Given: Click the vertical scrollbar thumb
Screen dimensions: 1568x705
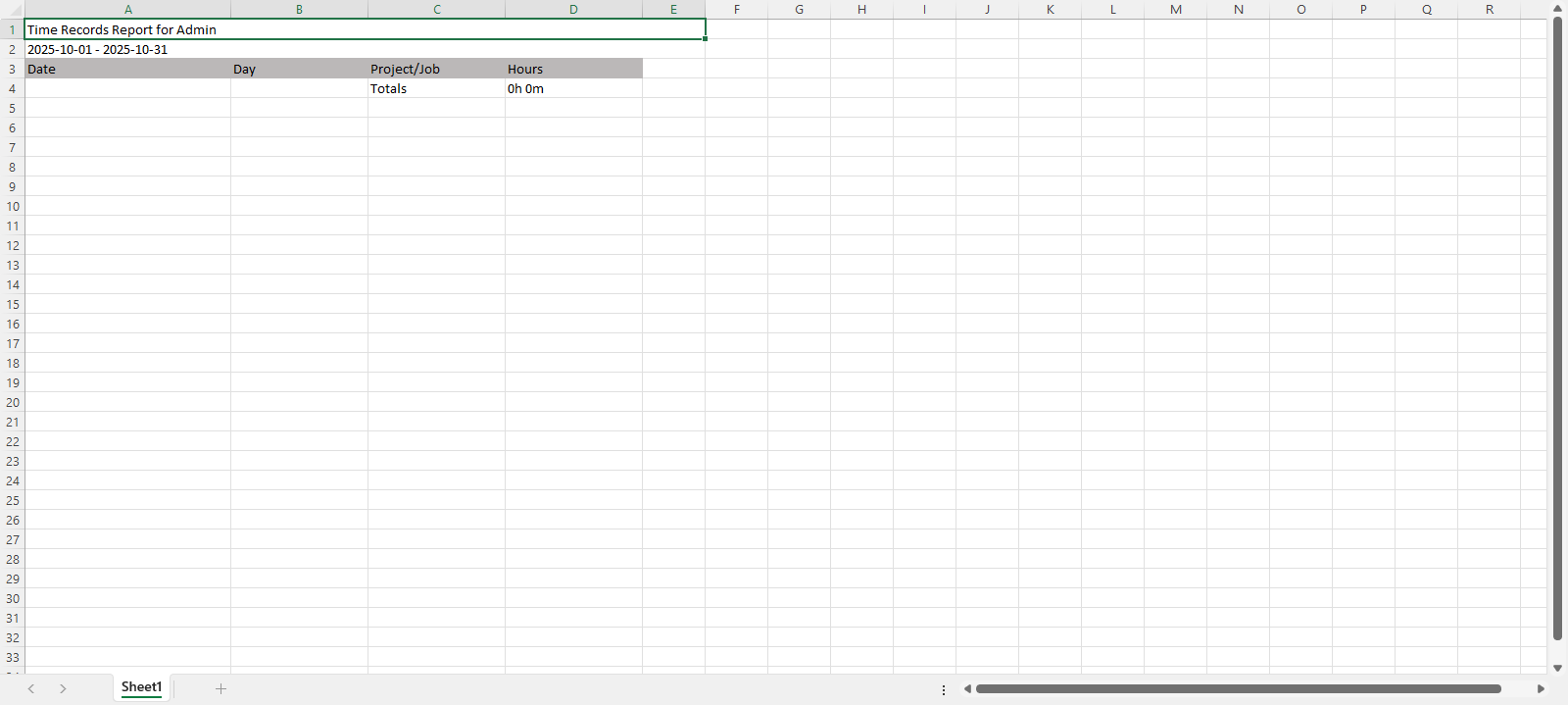Looking at the screenshot, I should [1557, 328].
